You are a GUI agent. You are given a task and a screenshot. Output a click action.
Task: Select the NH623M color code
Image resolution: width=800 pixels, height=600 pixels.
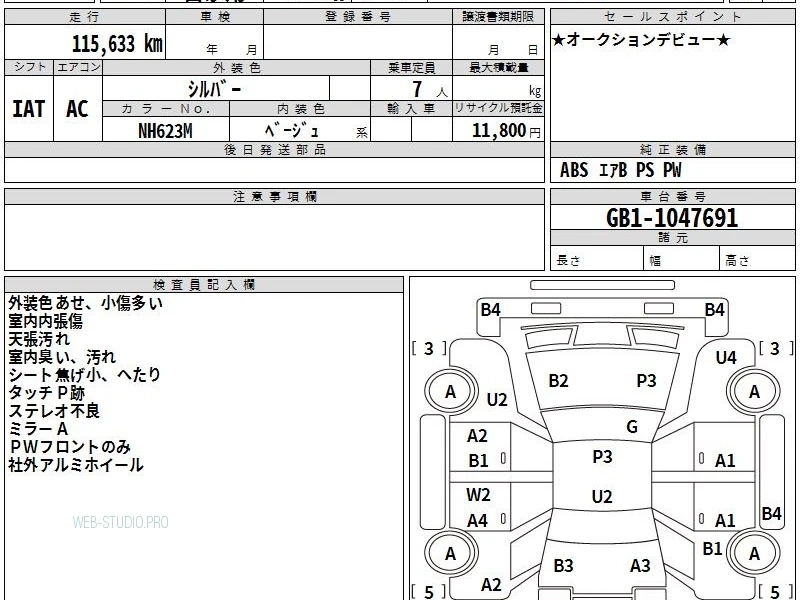pyautogui.click(x=165, y=131)
